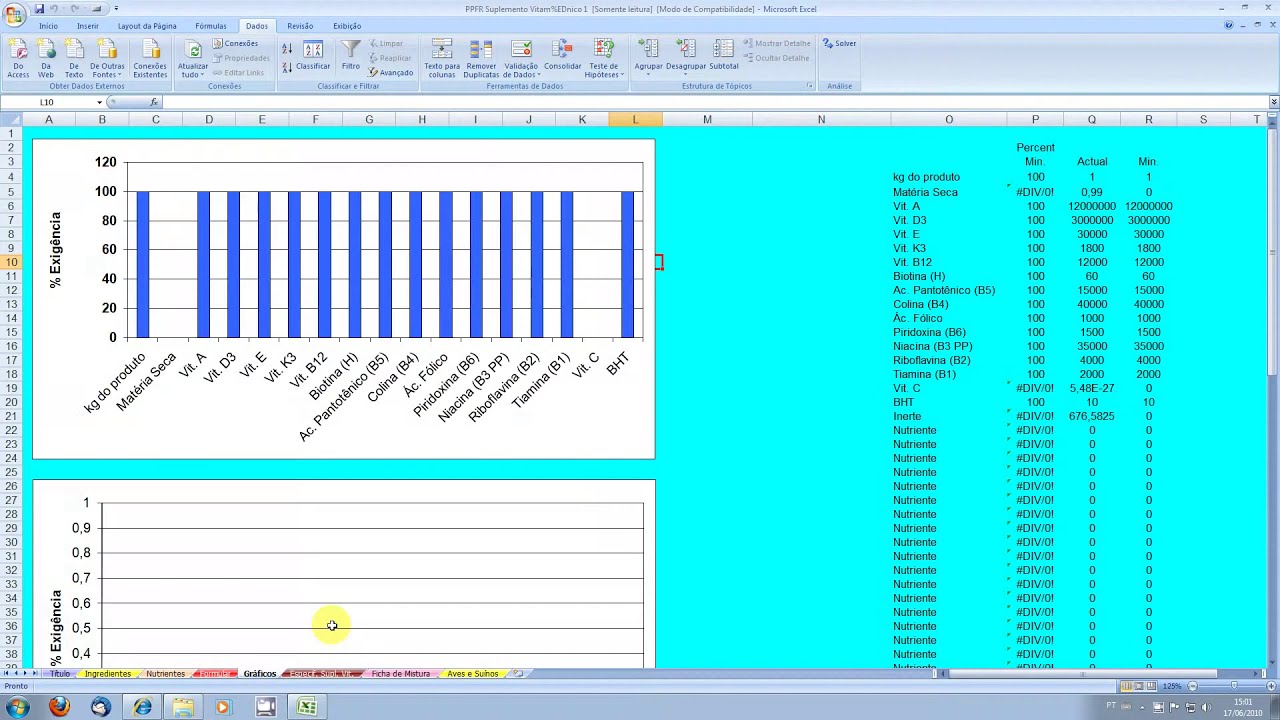
Task: Open the Revisão ribbon tab
Action: [x=300, y=26]
